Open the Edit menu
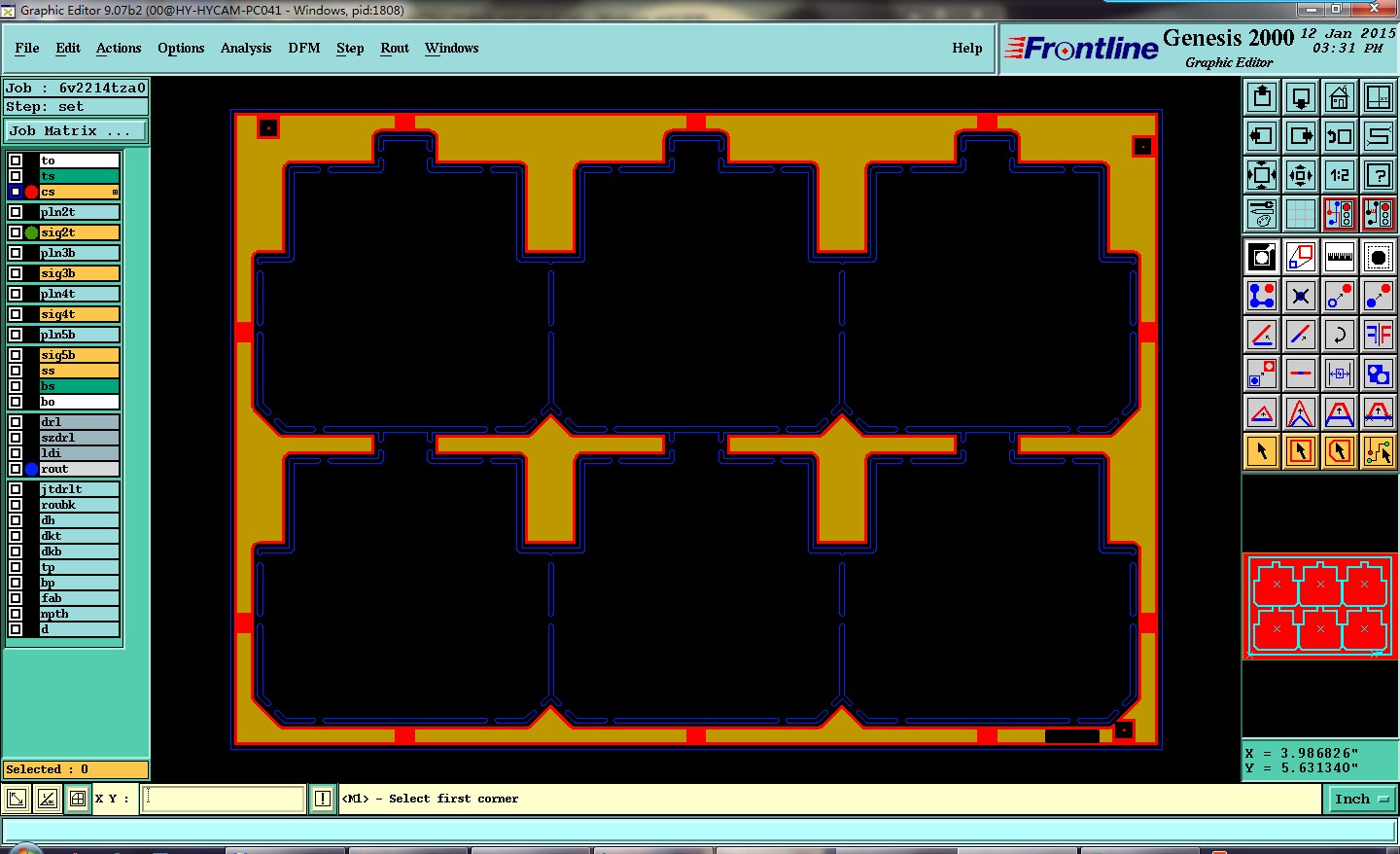 [x=68, y=48]
